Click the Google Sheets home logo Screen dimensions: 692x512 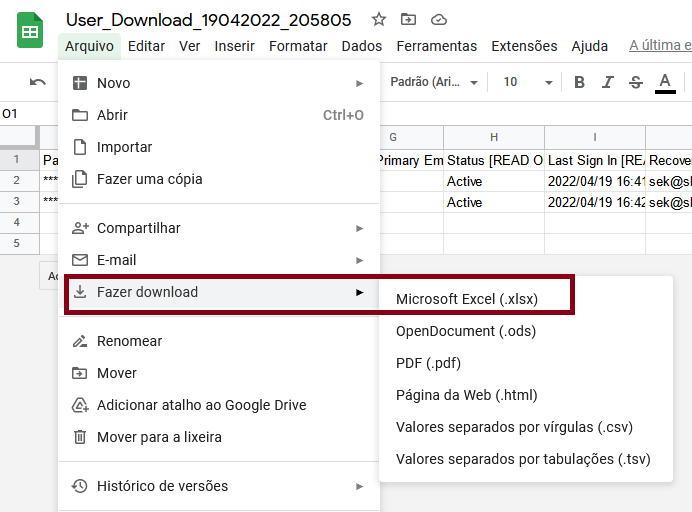[30, 32]
